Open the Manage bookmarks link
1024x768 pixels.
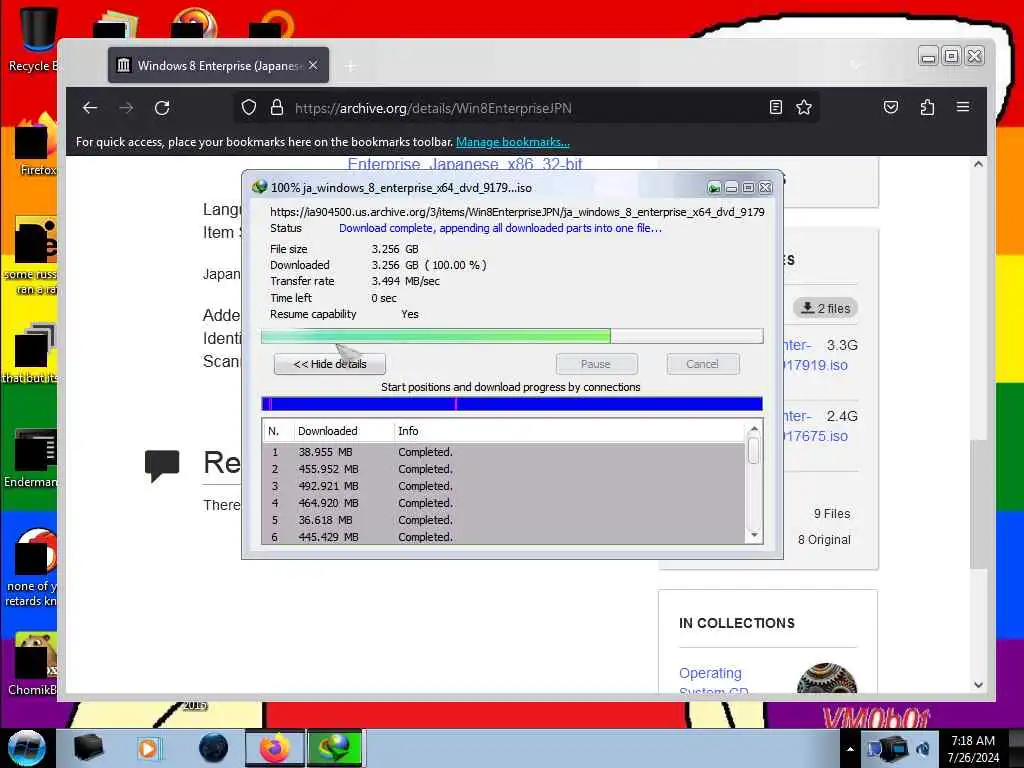click(513, 142)
